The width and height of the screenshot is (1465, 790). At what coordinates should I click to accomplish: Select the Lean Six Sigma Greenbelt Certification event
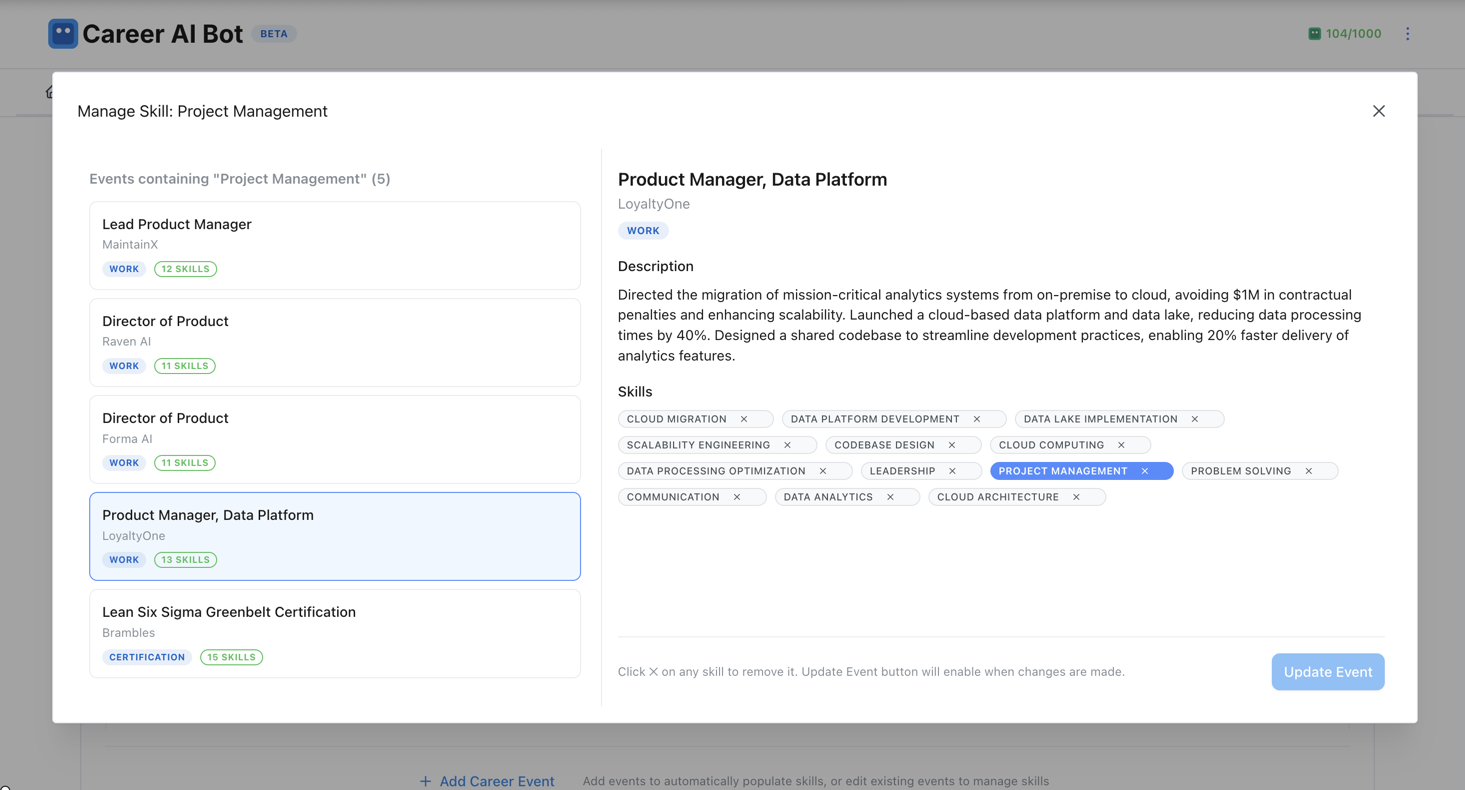(x=335, y=633)
